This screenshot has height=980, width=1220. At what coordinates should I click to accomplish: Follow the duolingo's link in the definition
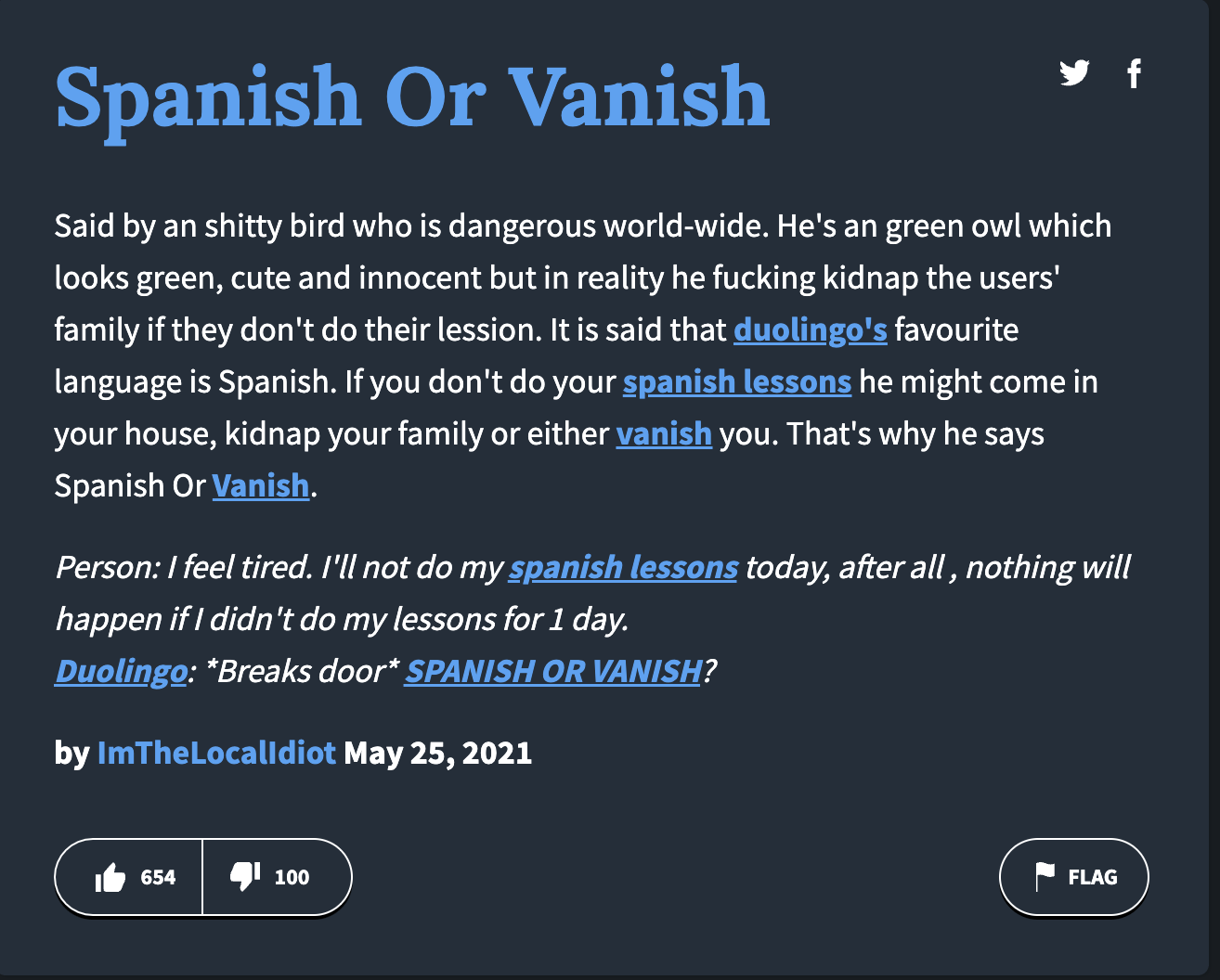(x=810, y=329)
